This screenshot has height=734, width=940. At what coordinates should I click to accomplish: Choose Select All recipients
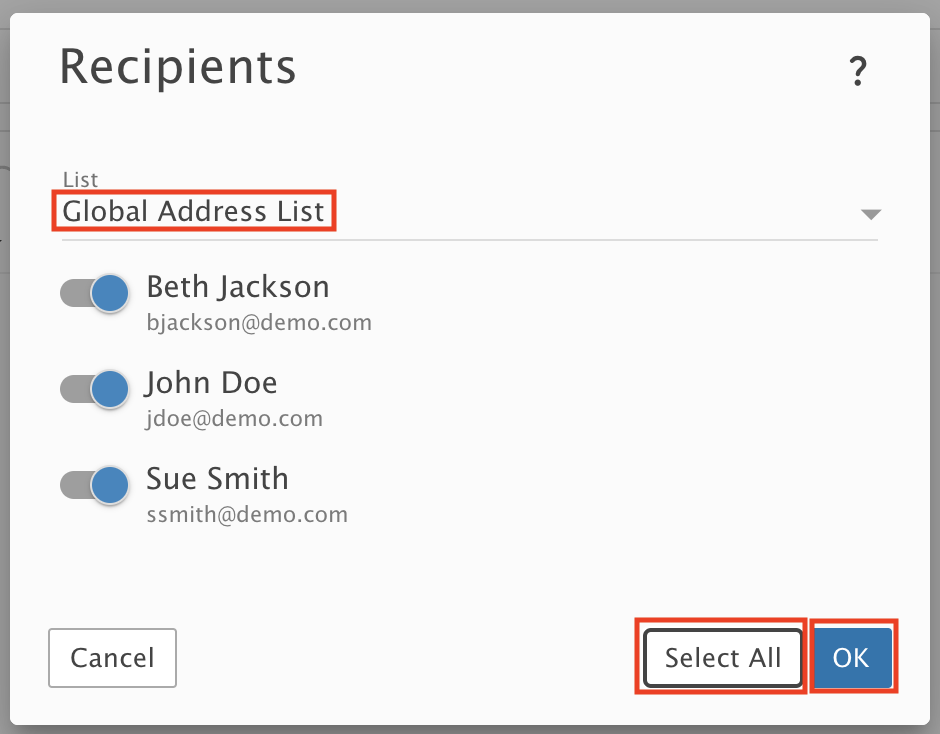[722, 658]
